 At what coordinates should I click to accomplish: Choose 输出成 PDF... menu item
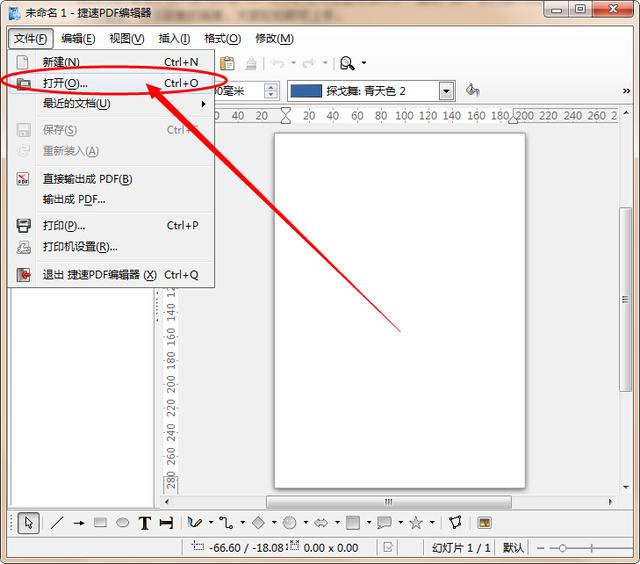pos(111,200)
